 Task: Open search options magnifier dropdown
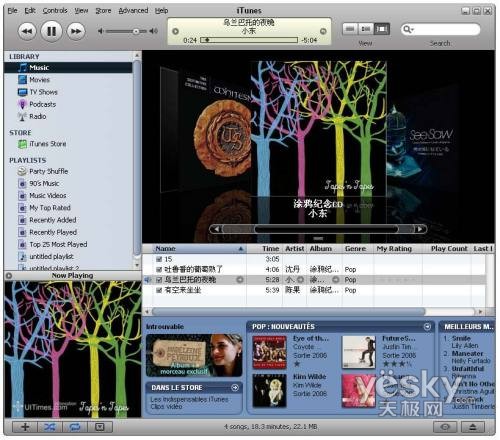(408, 29)
